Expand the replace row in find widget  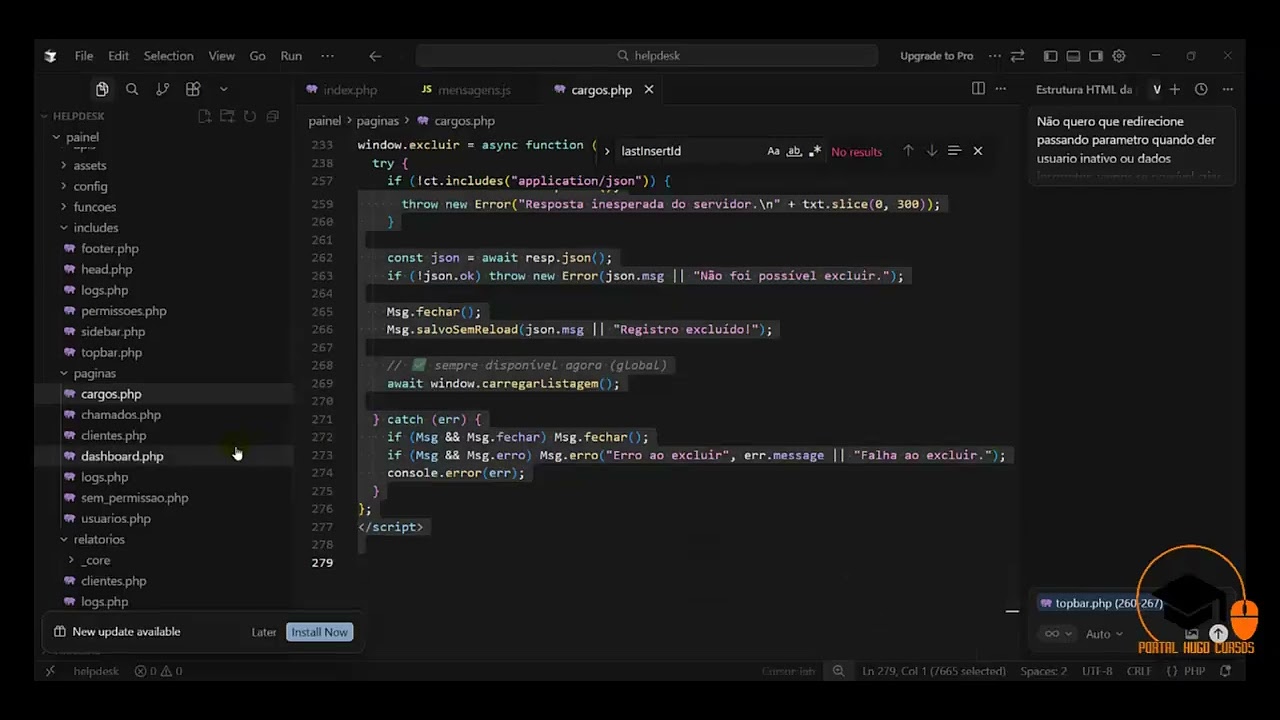(x=606, y=151)
